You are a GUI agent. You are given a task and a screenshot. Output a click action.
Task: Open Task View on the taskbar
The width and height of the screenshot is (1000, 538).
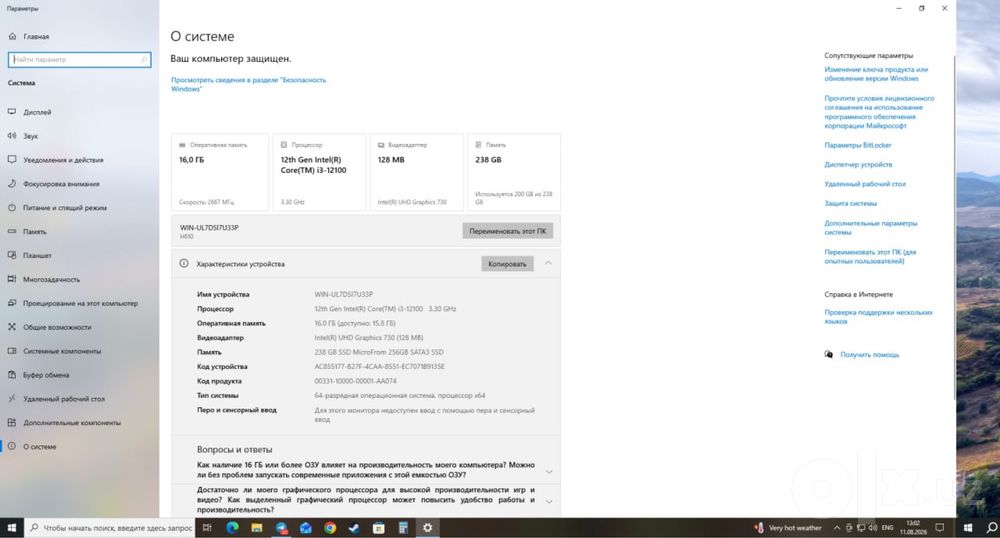[207, 528]
